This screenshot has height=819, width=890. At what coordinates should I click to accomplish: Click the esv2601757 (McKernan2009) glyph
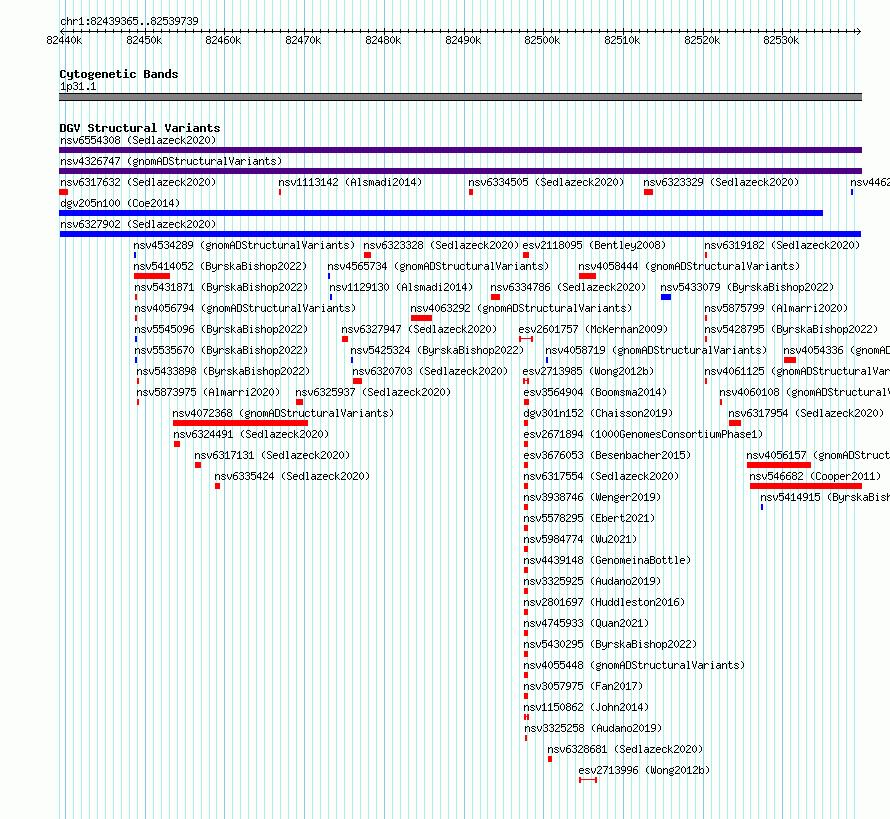tap(526, 339)
